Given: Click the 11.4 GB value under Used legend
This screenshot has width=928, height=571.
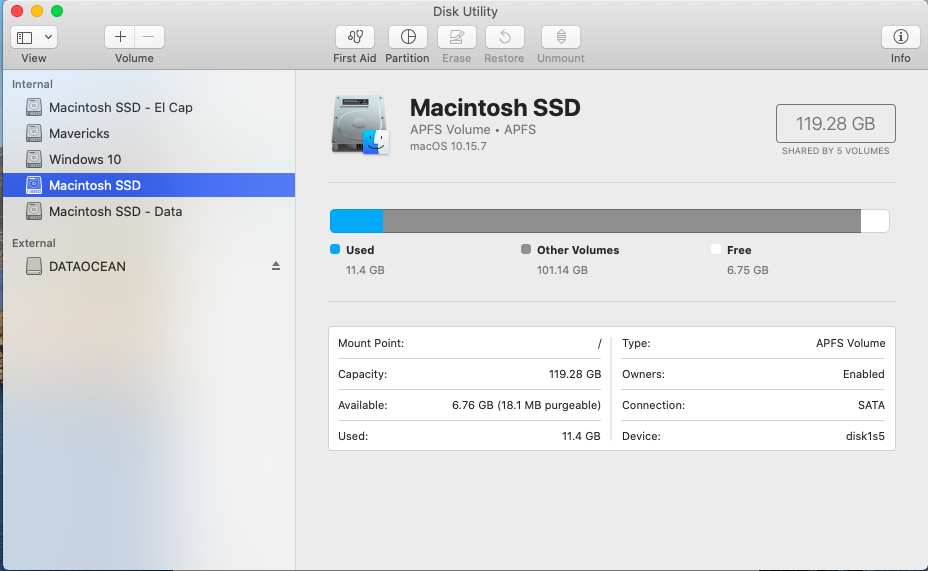Looking at the screenshot, I should (x=365, y=270).
